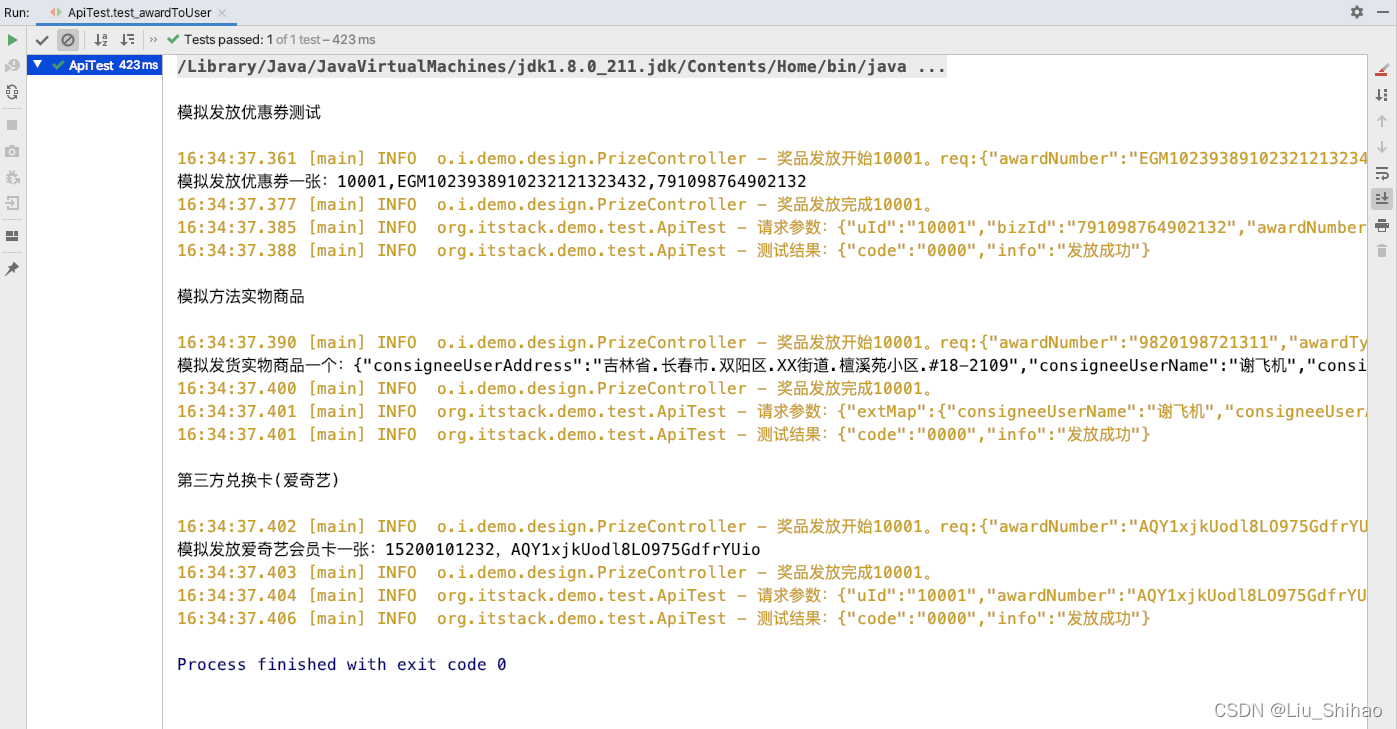
Task: Click Tests passed status text
Action: [x=279, y=40]
